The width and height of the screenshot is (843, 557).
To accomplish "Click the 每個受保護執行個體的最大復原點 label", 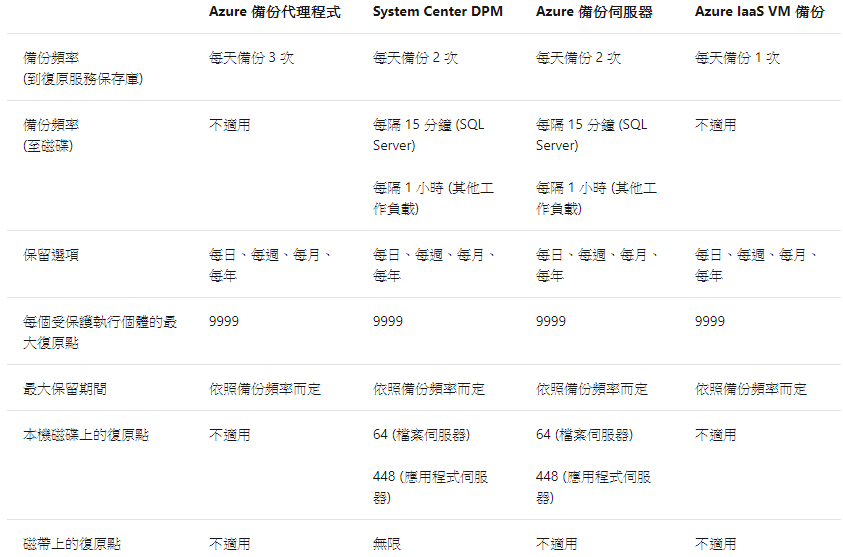I will pos(99,332).
